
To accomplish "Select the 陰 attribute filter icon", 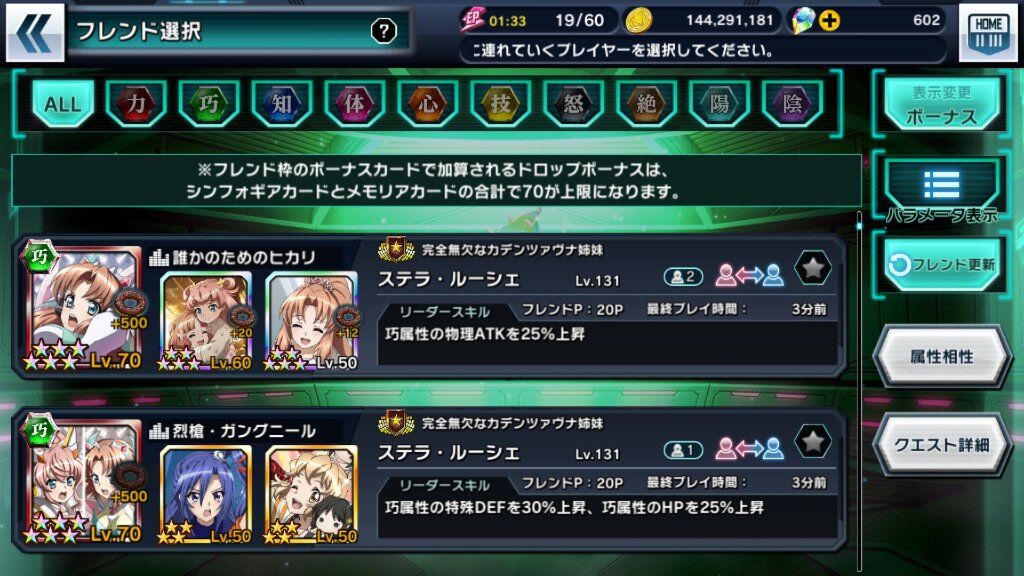I will pyautogui.click(x=792, y=103).
